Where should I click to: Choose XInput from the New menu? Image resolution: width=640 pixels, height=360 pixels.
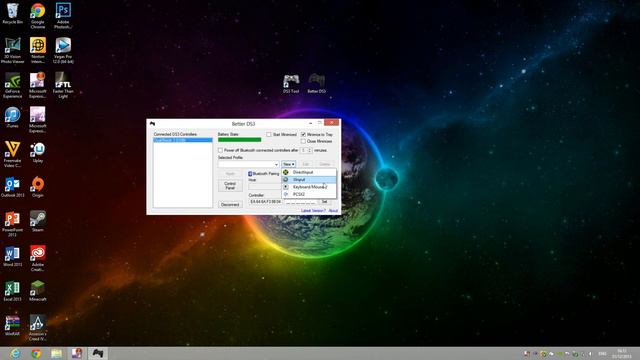pyautogui.click(x=309, y=180)
